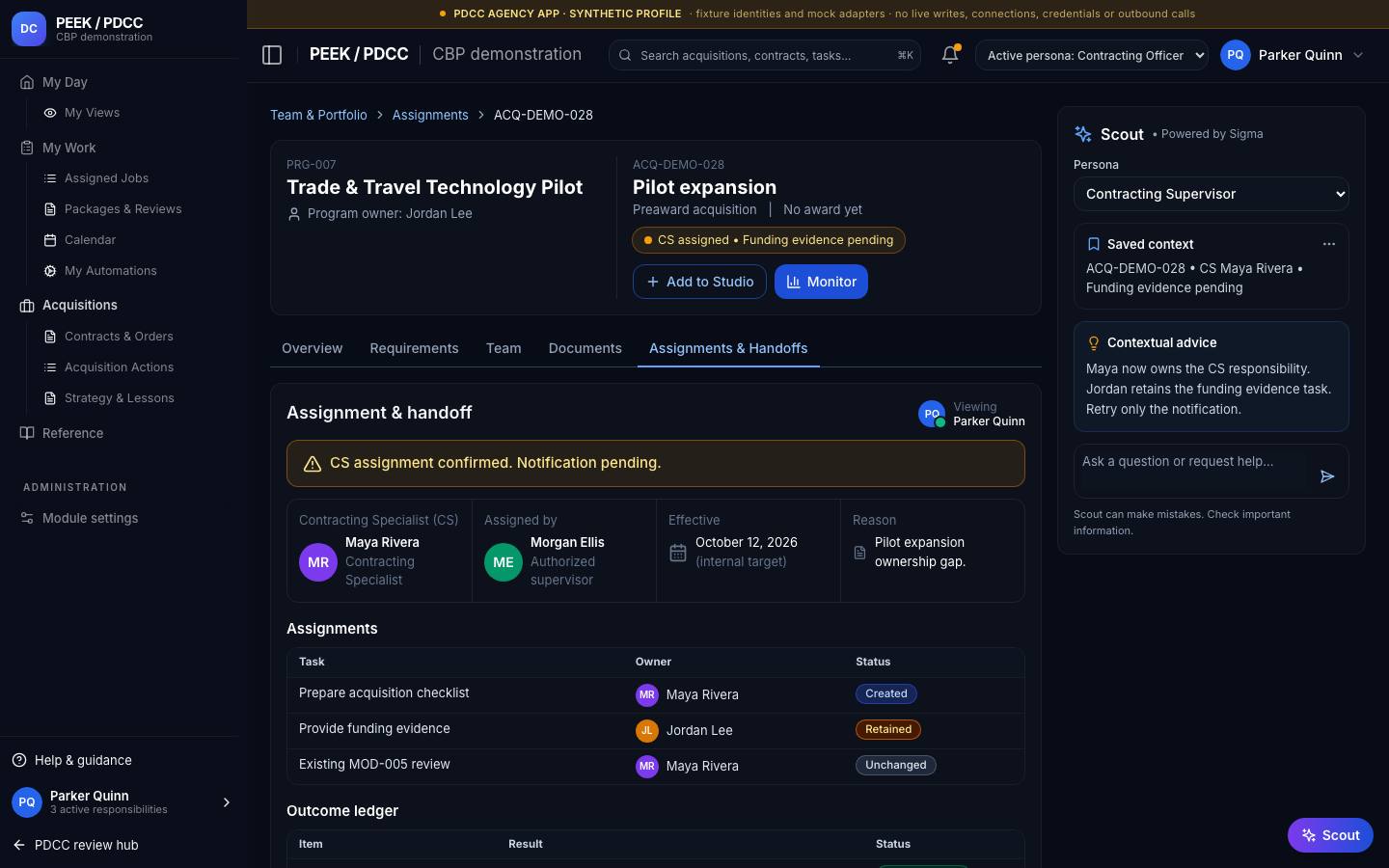Open the Active persona dropdown
Screen dimensions: 1389x868
[x=1092, y=55]
